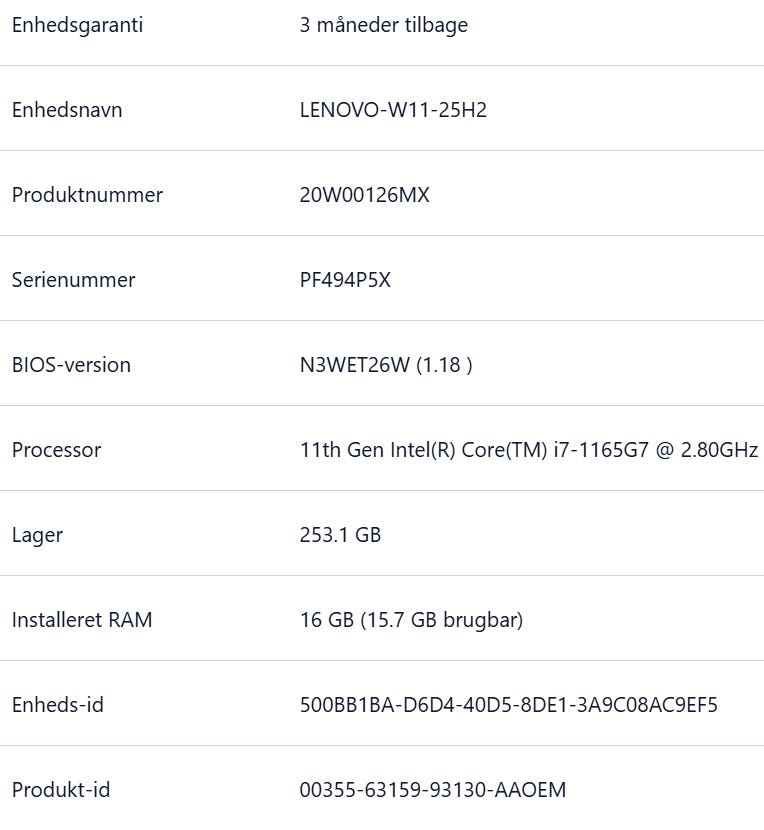Click the Produktnummer label
The height and width of the screenshot is (830, 764).
point(87,195)
